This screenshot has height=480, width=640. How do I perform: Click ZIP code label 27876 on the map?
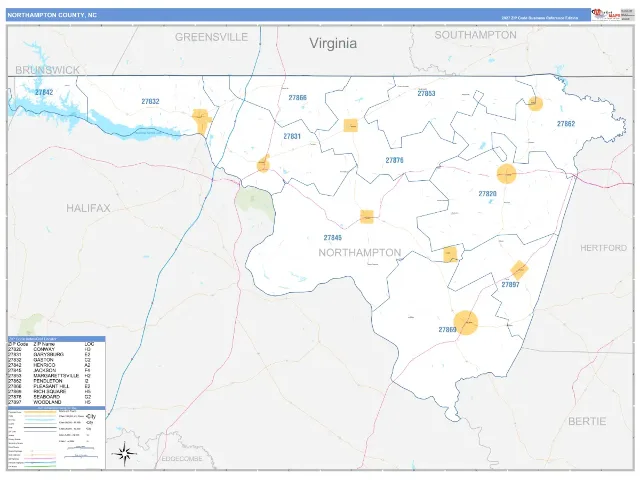click(x=394, y=160)
